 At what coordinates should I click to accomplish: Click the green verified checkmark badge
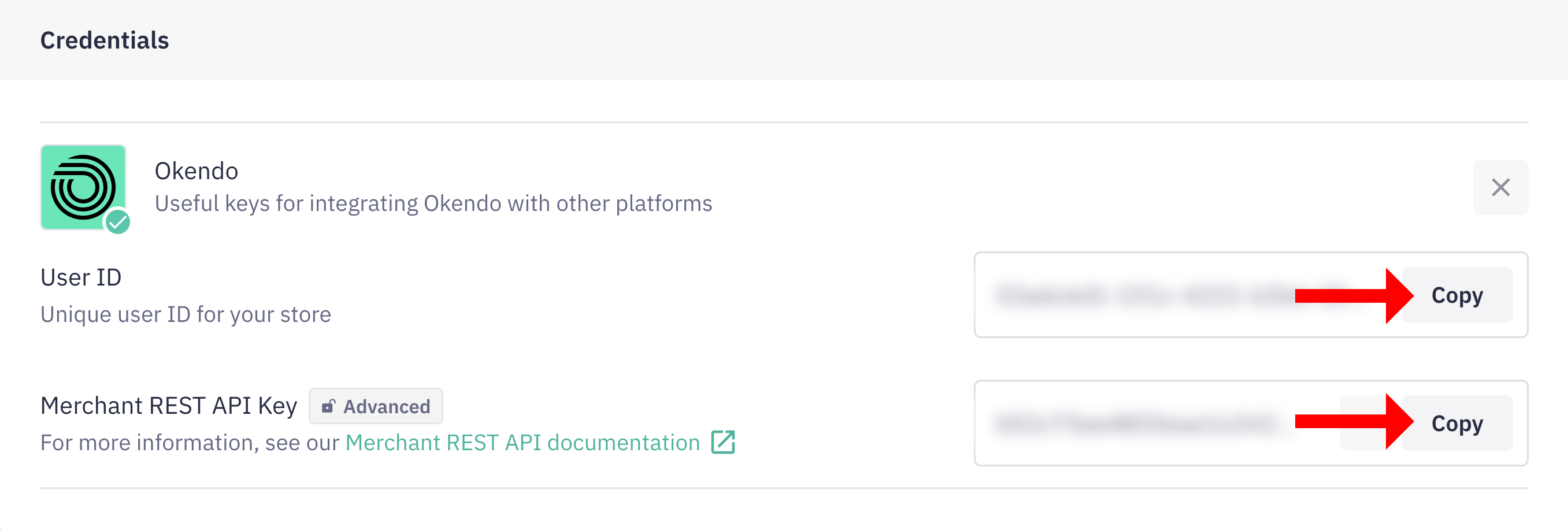(x=117, y=222)
